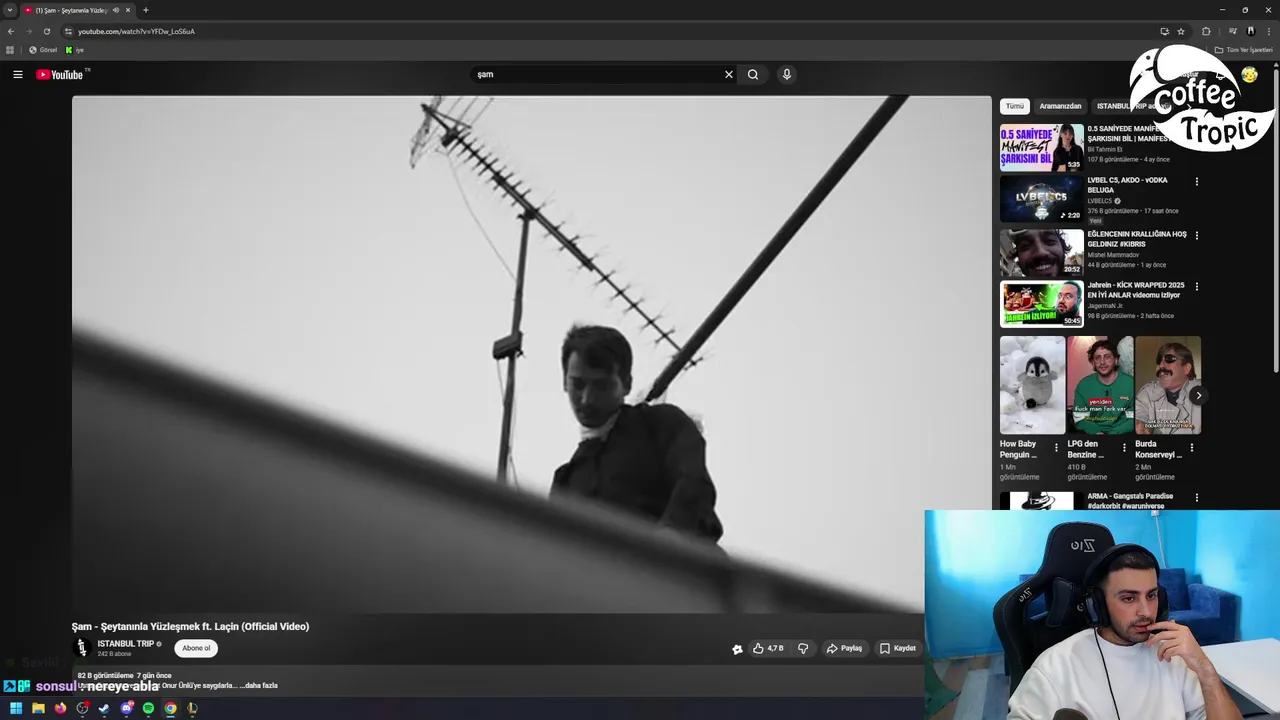Dislike the video with thumbs-down

[x=803, y=648]
